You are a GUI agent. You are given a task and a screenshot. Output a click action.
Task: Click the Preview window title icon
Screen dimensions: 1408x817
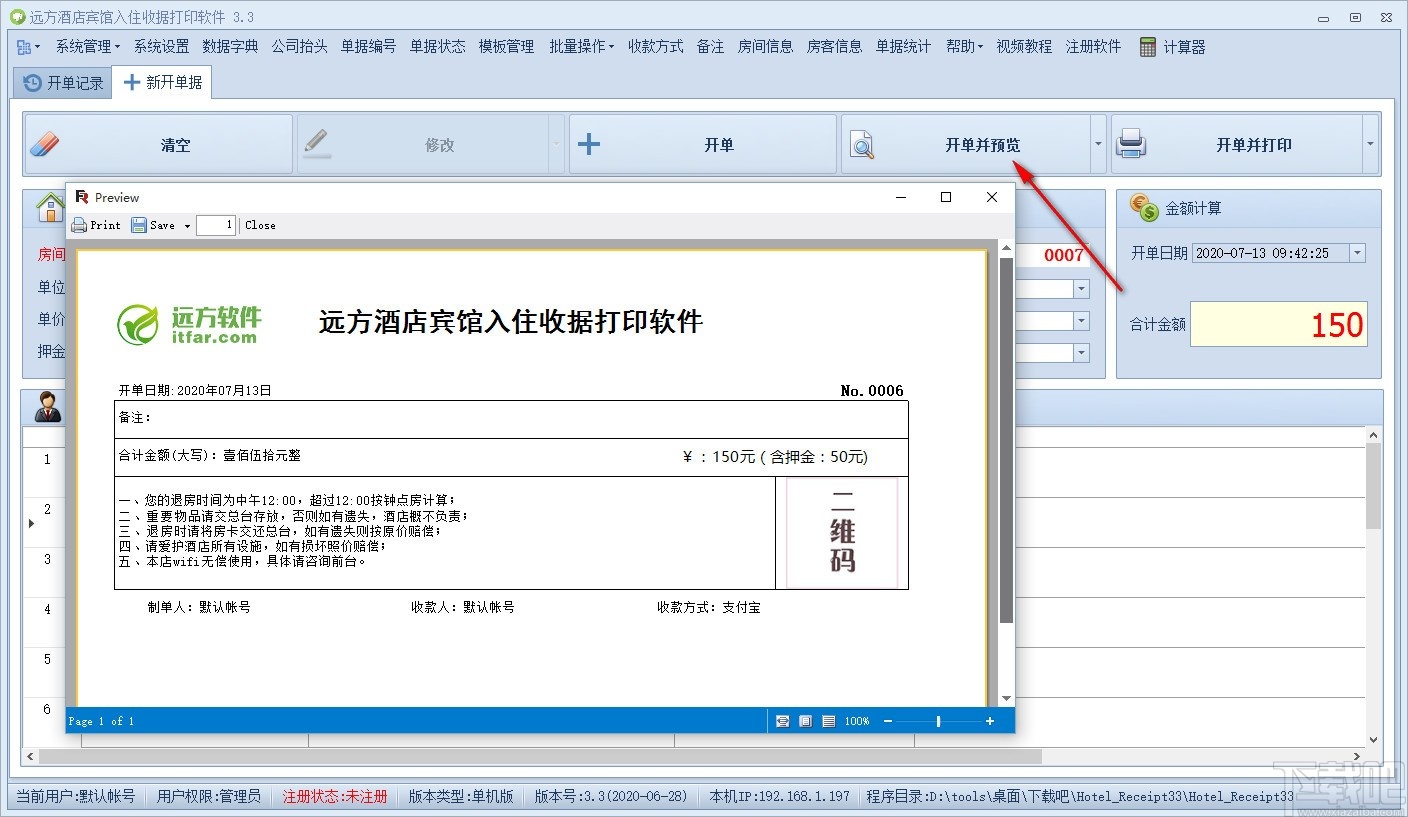click(82, 197)
